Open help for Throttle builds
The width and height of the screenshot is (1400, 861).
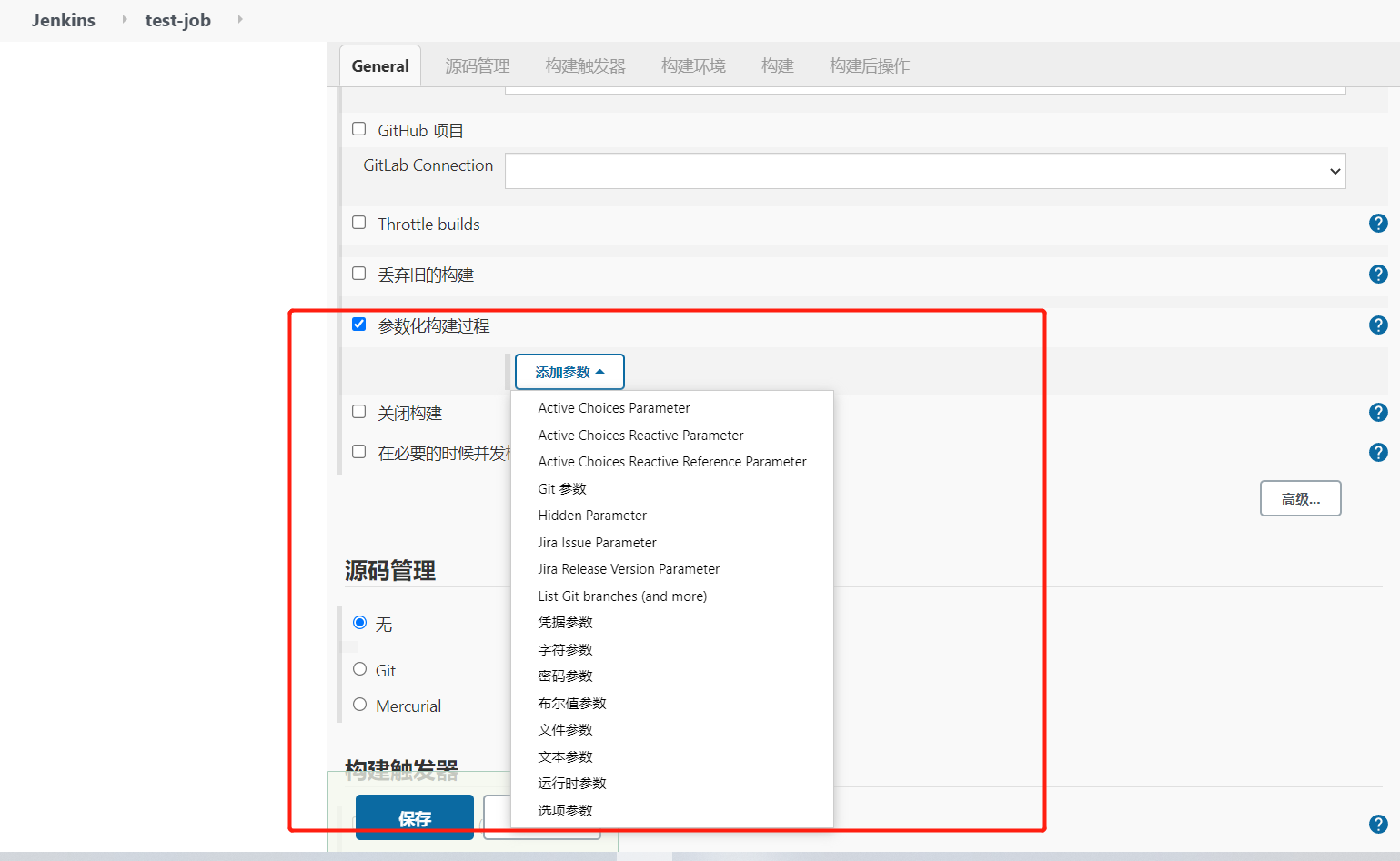point(1378,224)
